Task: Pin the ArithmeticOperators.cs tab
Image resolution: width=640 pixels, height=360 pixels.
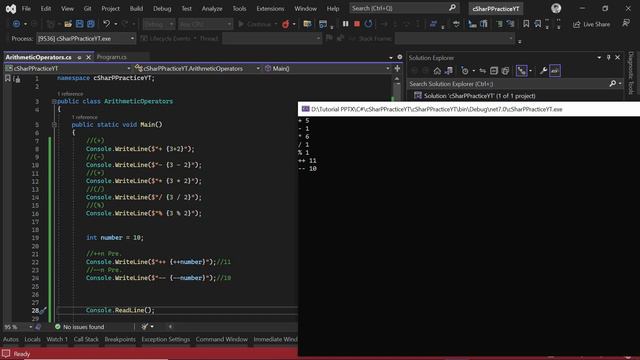Action: [79, 58]
